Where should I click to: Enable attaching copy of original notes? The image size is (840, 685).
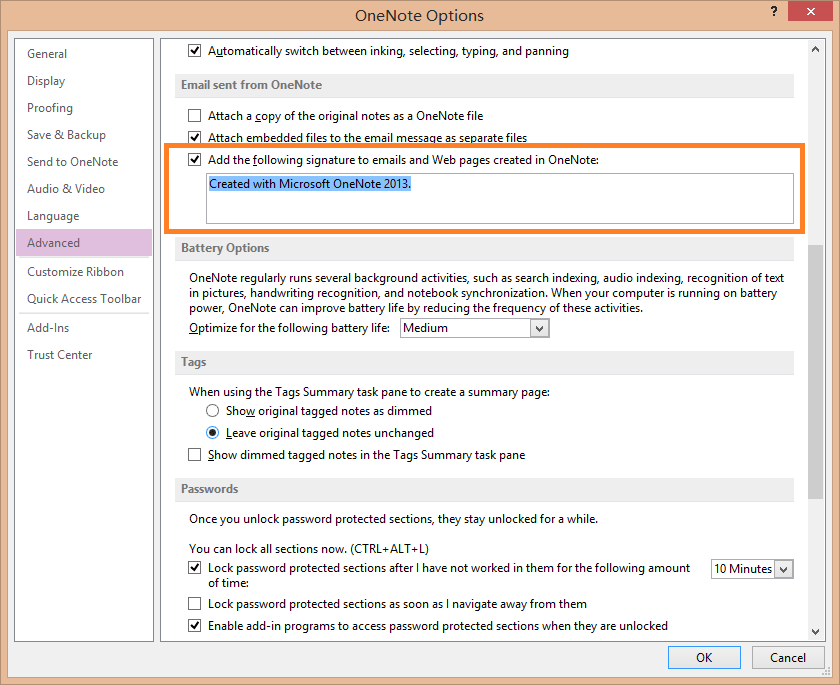(194, 116)
